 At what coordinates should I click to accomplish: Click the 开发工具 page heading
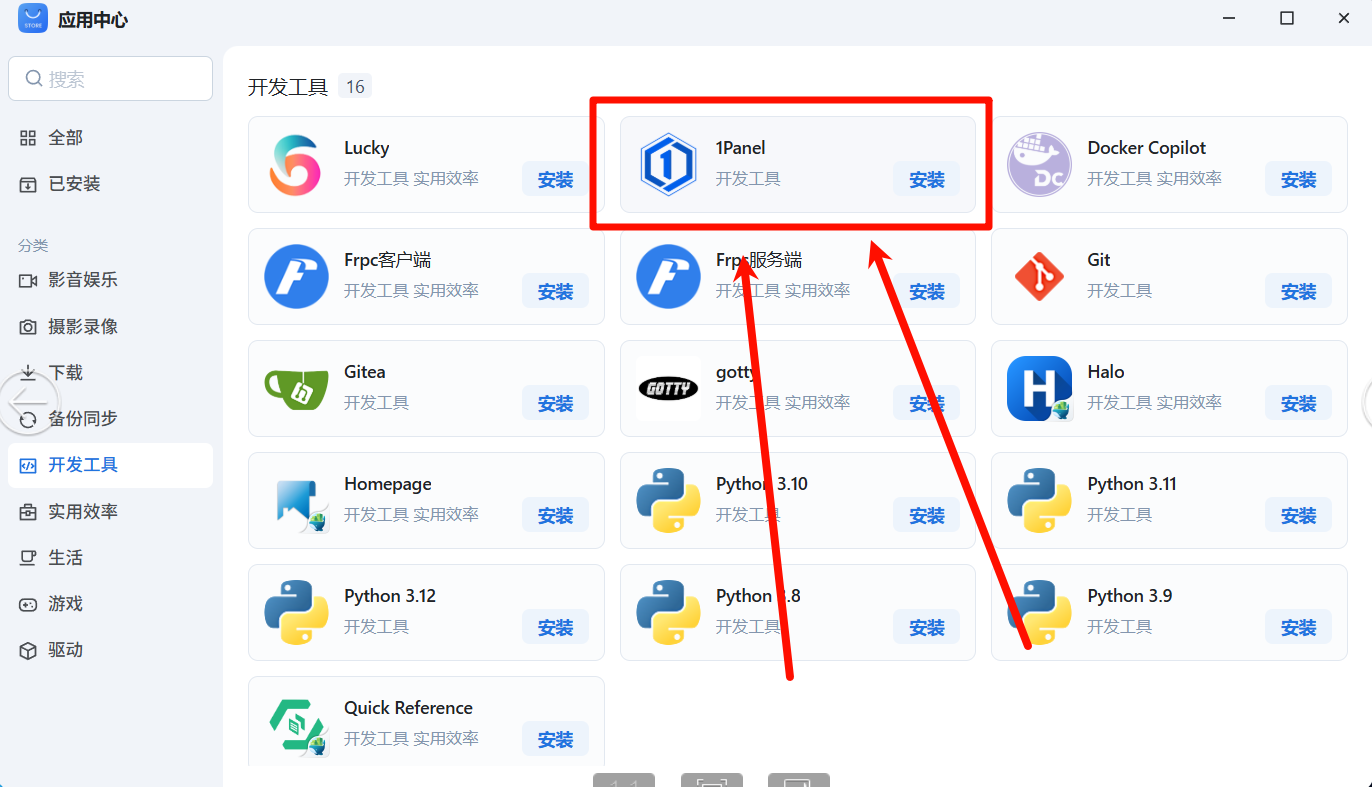[288, 87]
